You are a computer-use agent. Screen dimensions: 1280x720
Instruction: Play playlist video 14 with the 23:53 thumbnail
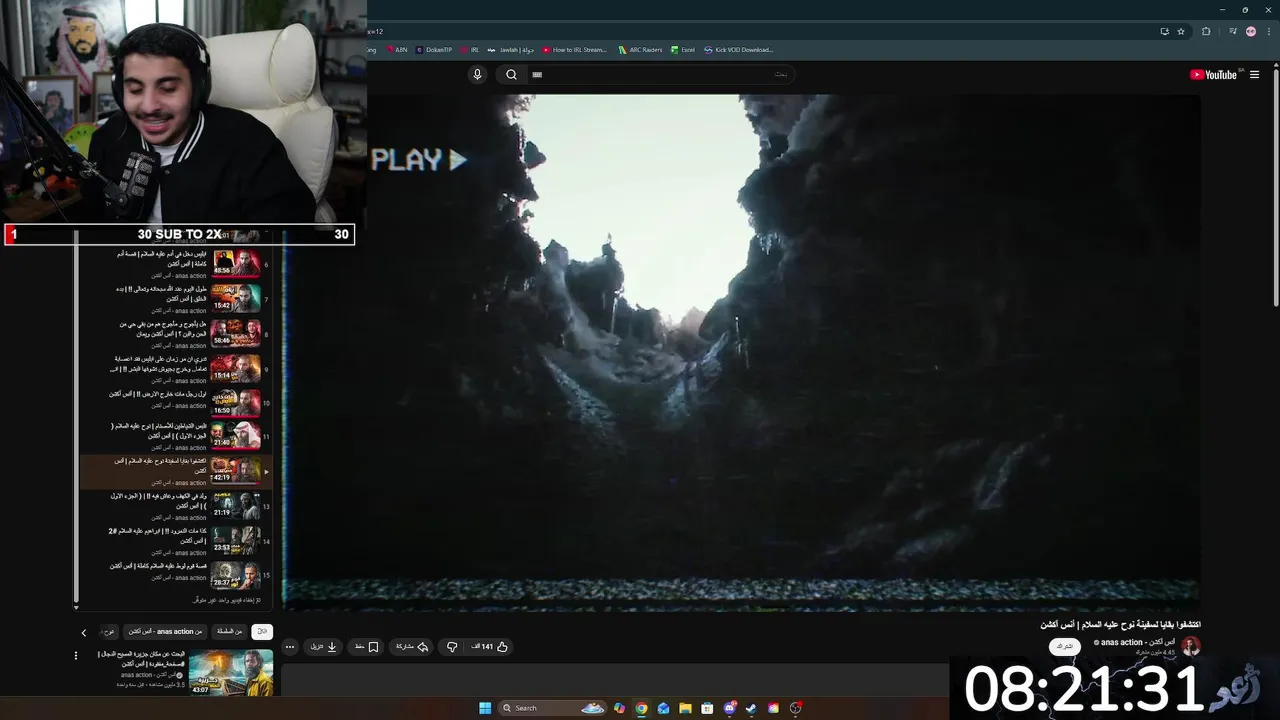click(x=236, y=541)
